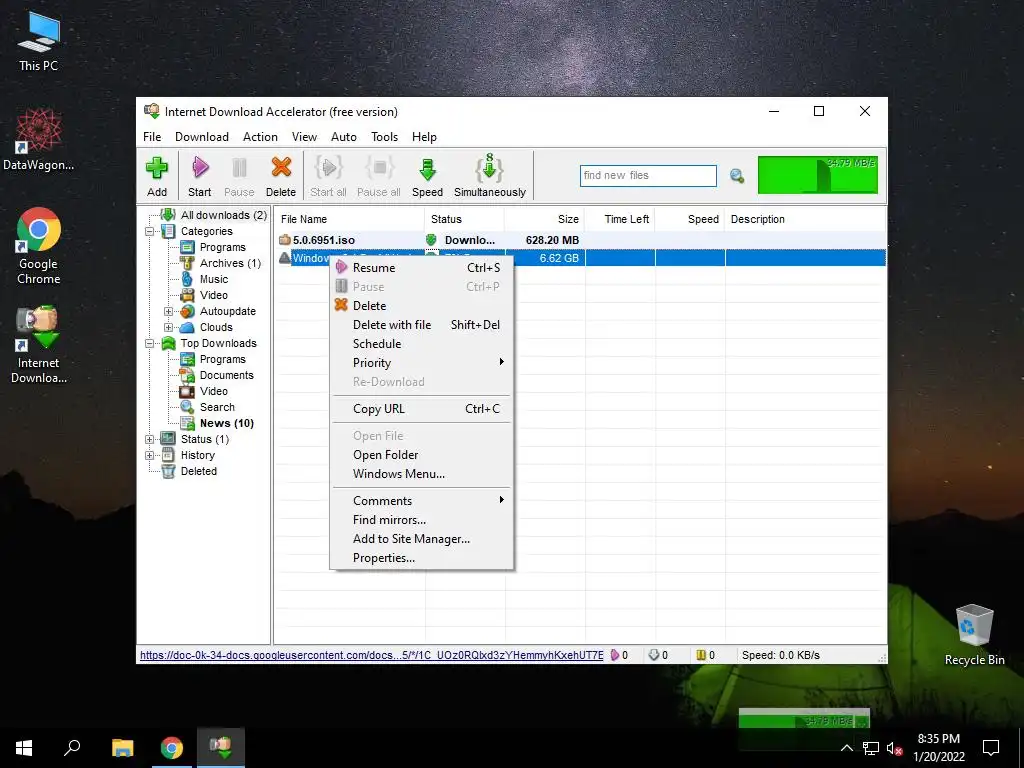This screenshot has width=1024, height=768.
Task: Choose Resume from the context menu
Action: pos(421,268)
